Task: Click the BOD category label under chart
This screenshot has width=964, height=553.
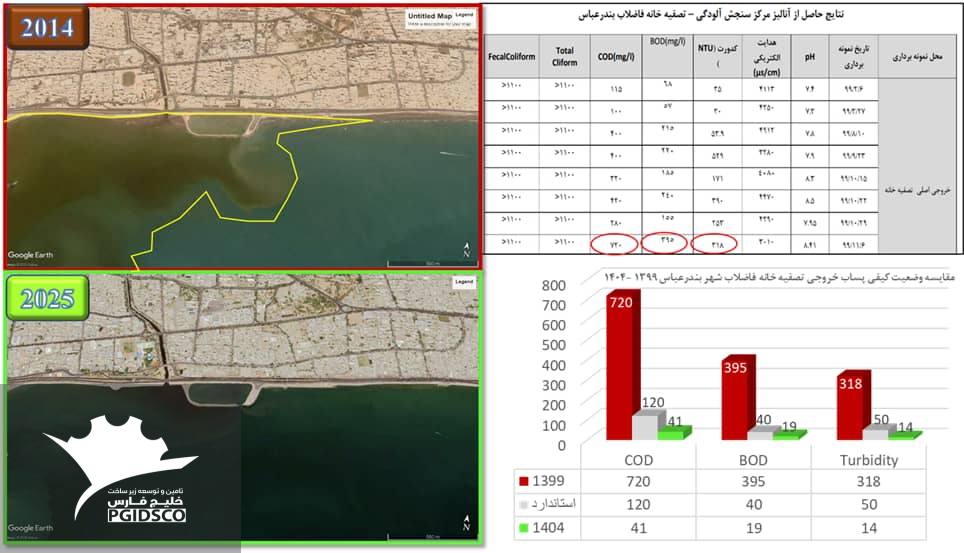Action: pyautogui.click(x=753, y=460)
